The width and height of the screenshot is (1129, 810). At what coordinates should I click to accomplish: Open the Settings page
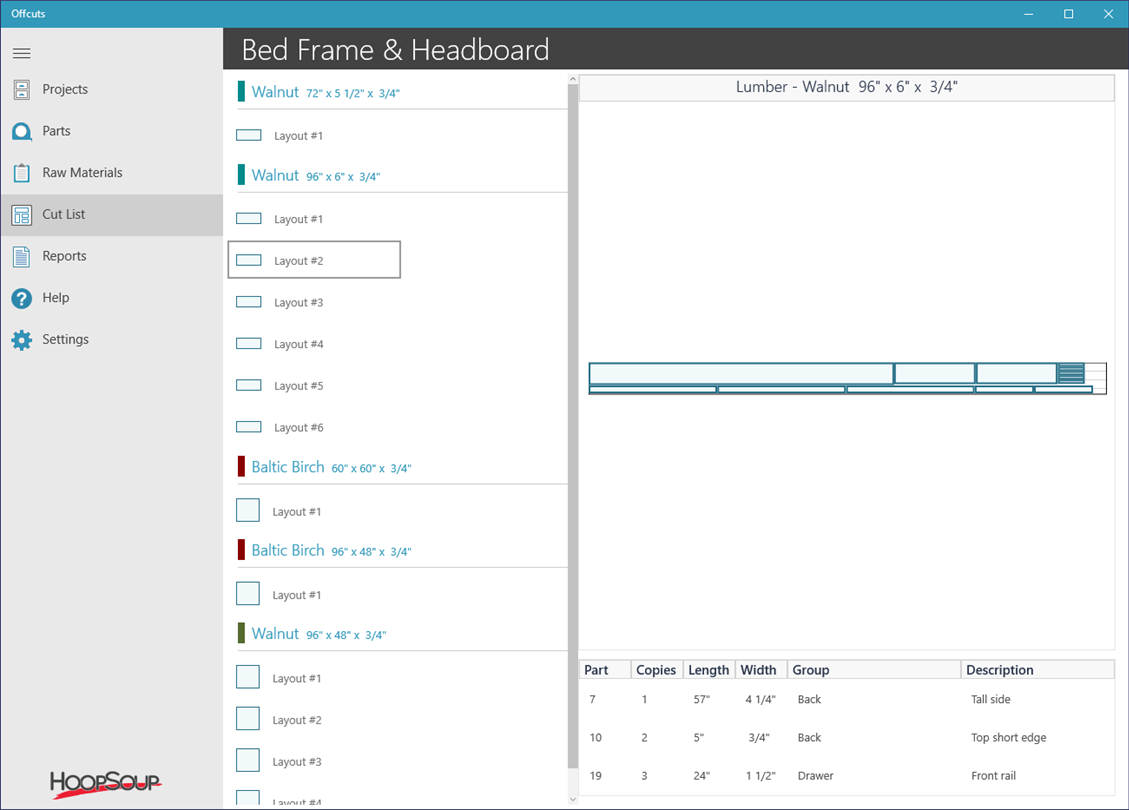pos(112,340)
